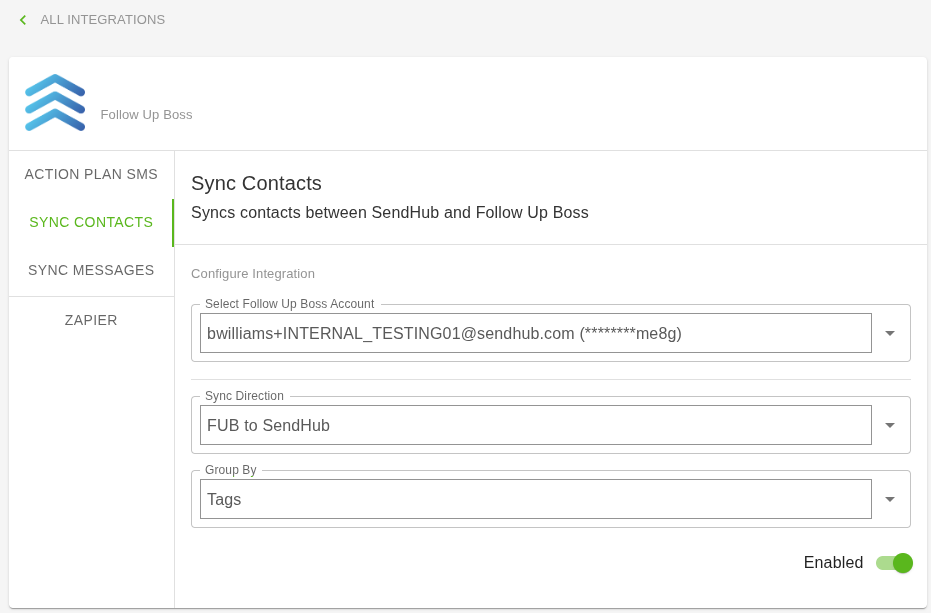Click the Group By dropdown arrow

(889, 499)
